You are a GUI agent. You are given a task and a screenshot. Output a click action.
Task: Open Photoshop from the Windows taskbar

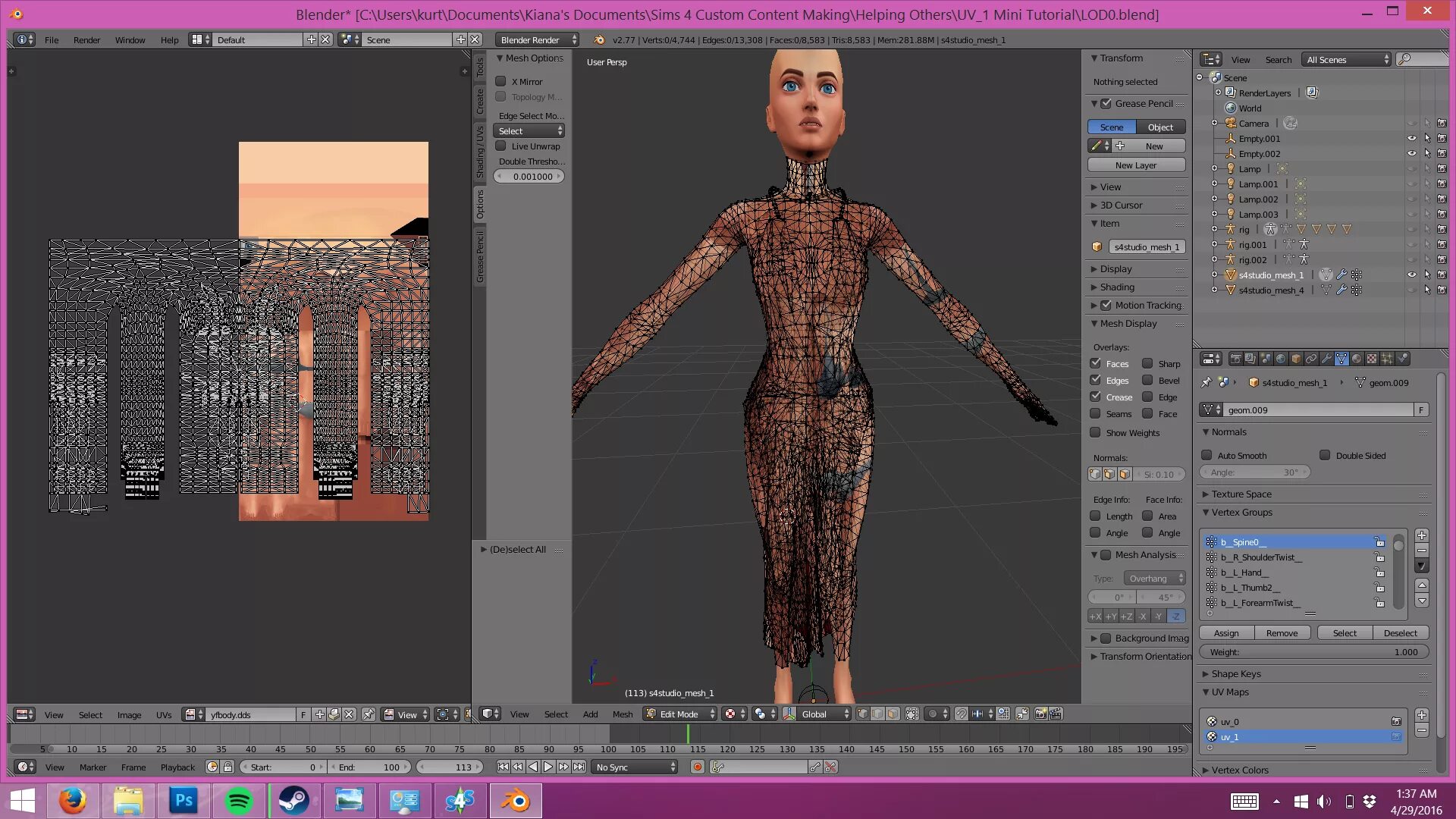[184, 801]
